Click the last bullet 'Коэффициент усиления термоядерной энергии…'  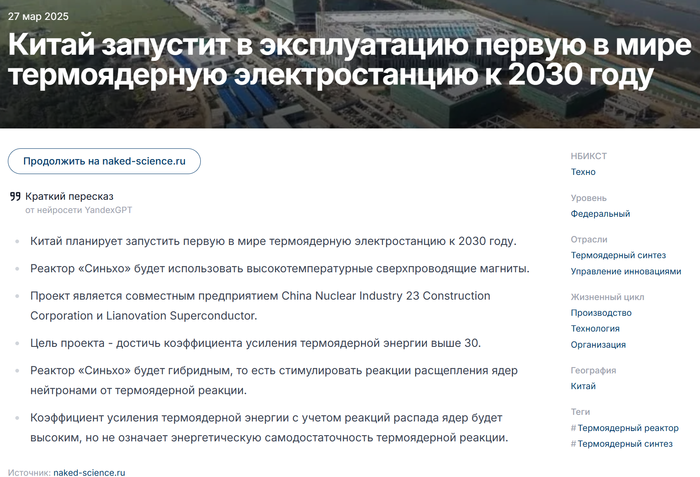[x=269, y=427]
